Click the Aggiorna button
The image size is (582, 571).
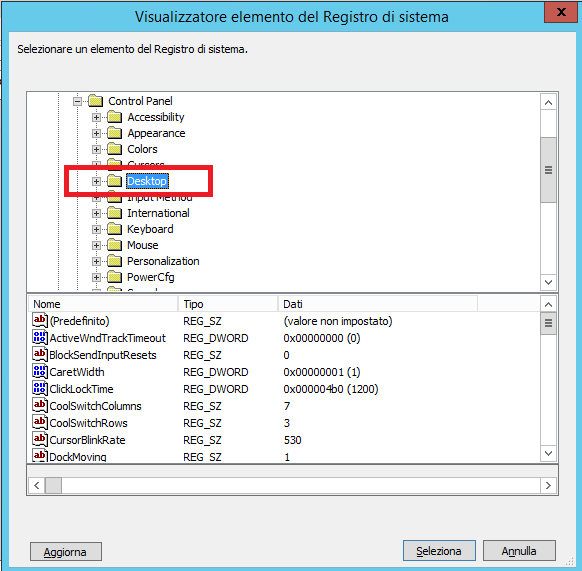click(x=66, y=552)
